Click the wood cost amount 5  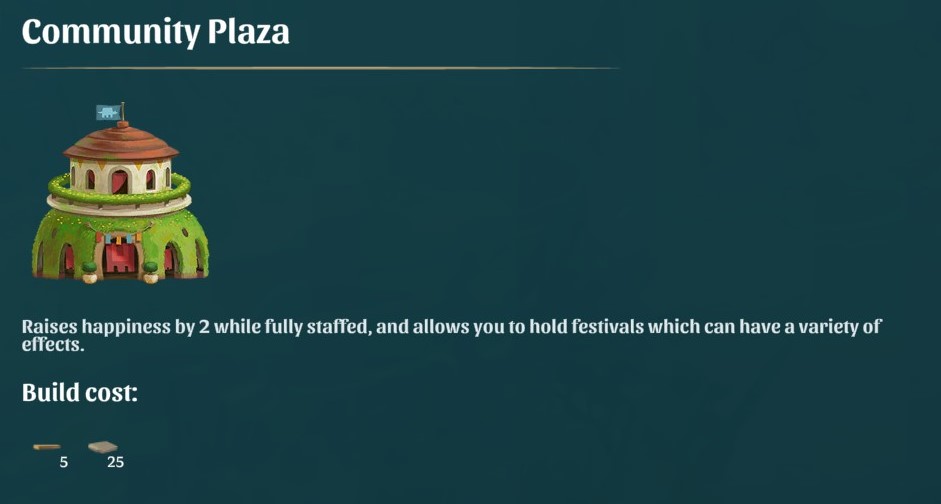[63, 463]
